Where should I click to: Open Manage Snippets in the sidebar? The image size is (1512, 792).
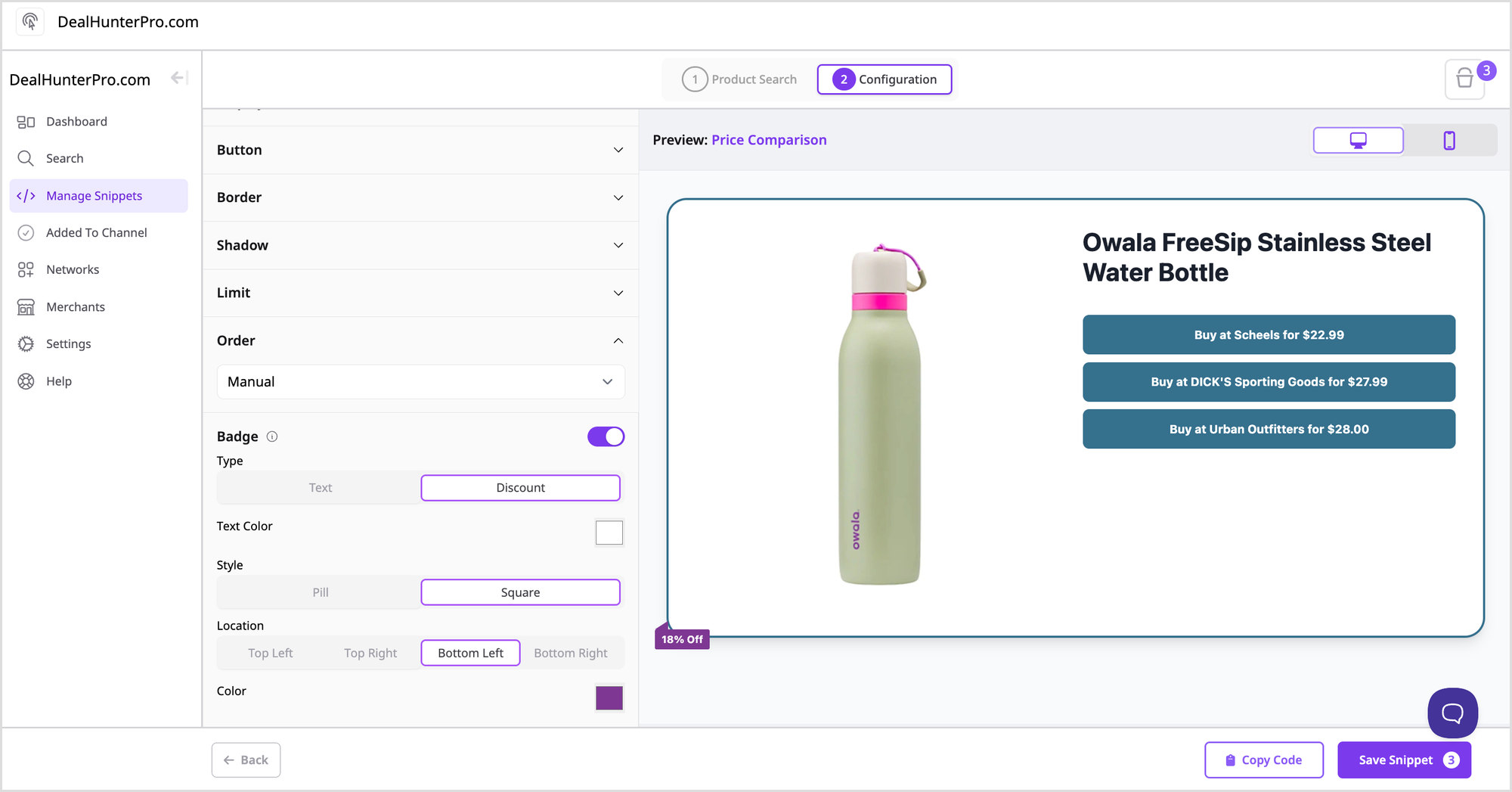click(x=98, y=196)
